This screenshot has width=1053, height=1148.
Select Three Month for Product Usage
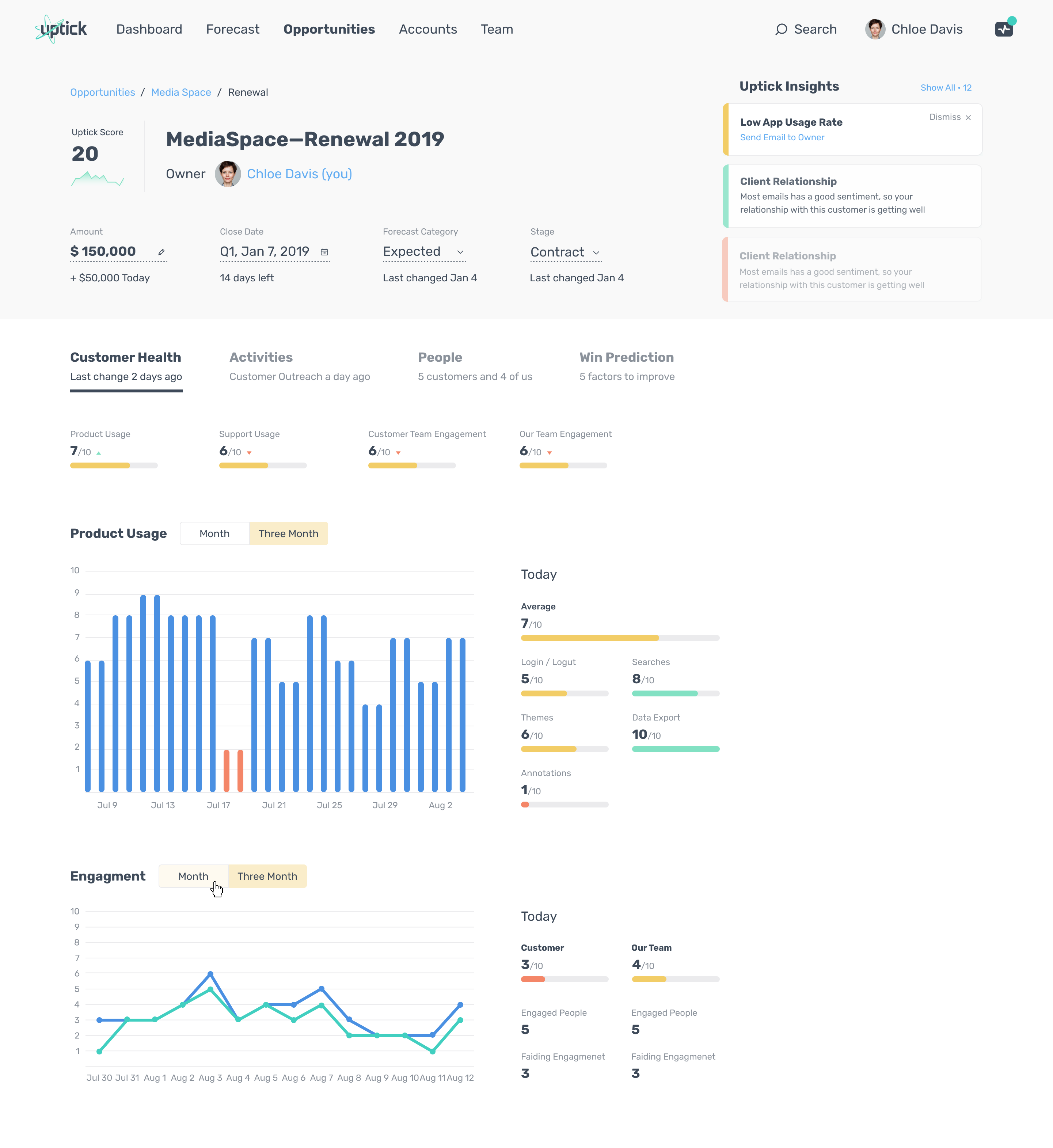coord(288,533)
